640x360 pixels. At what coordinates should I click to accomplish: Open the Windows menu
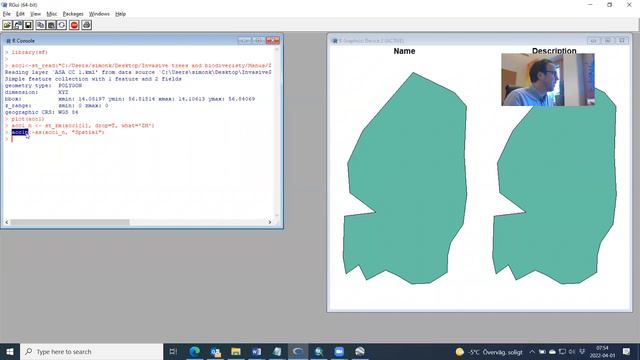(x=99, y=14)
